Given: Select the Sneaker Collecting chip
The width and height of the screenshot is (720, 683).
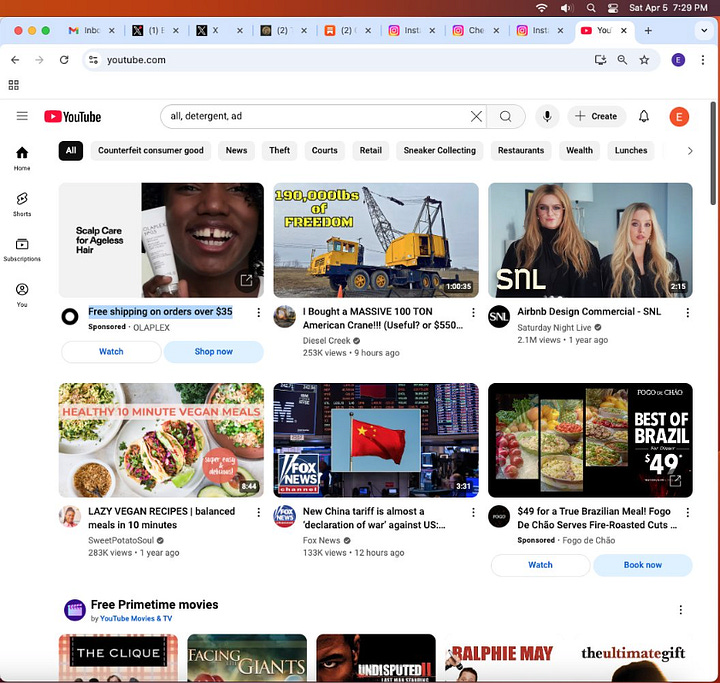Looking at the screenshot, I should pos(439,151).
